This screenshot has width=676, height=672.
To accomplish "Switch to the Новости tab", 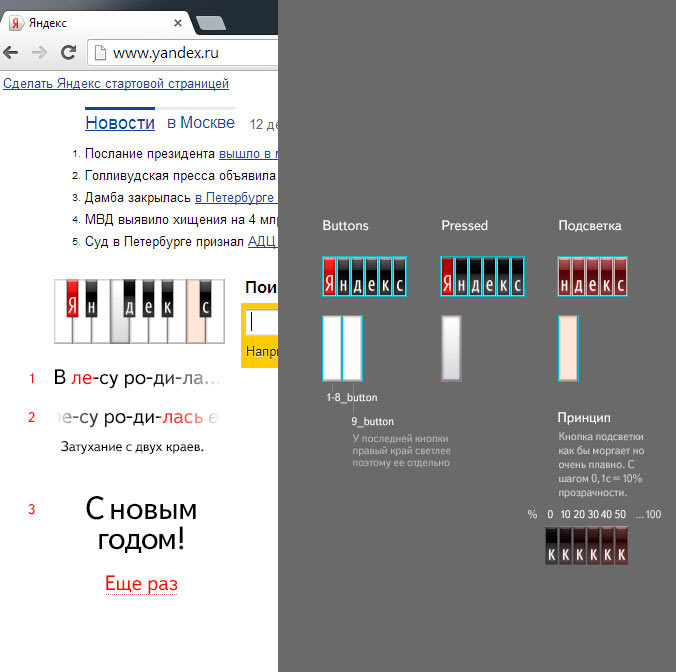I will pos(120,123).
